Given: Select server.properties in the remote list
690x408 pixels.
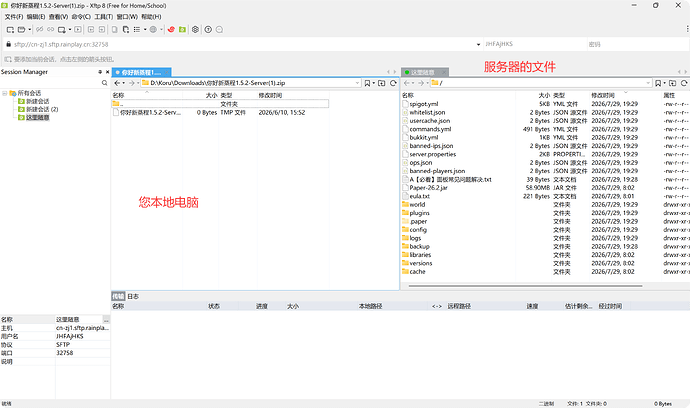Looking at the screenshot, I should [x=433, y=154].
